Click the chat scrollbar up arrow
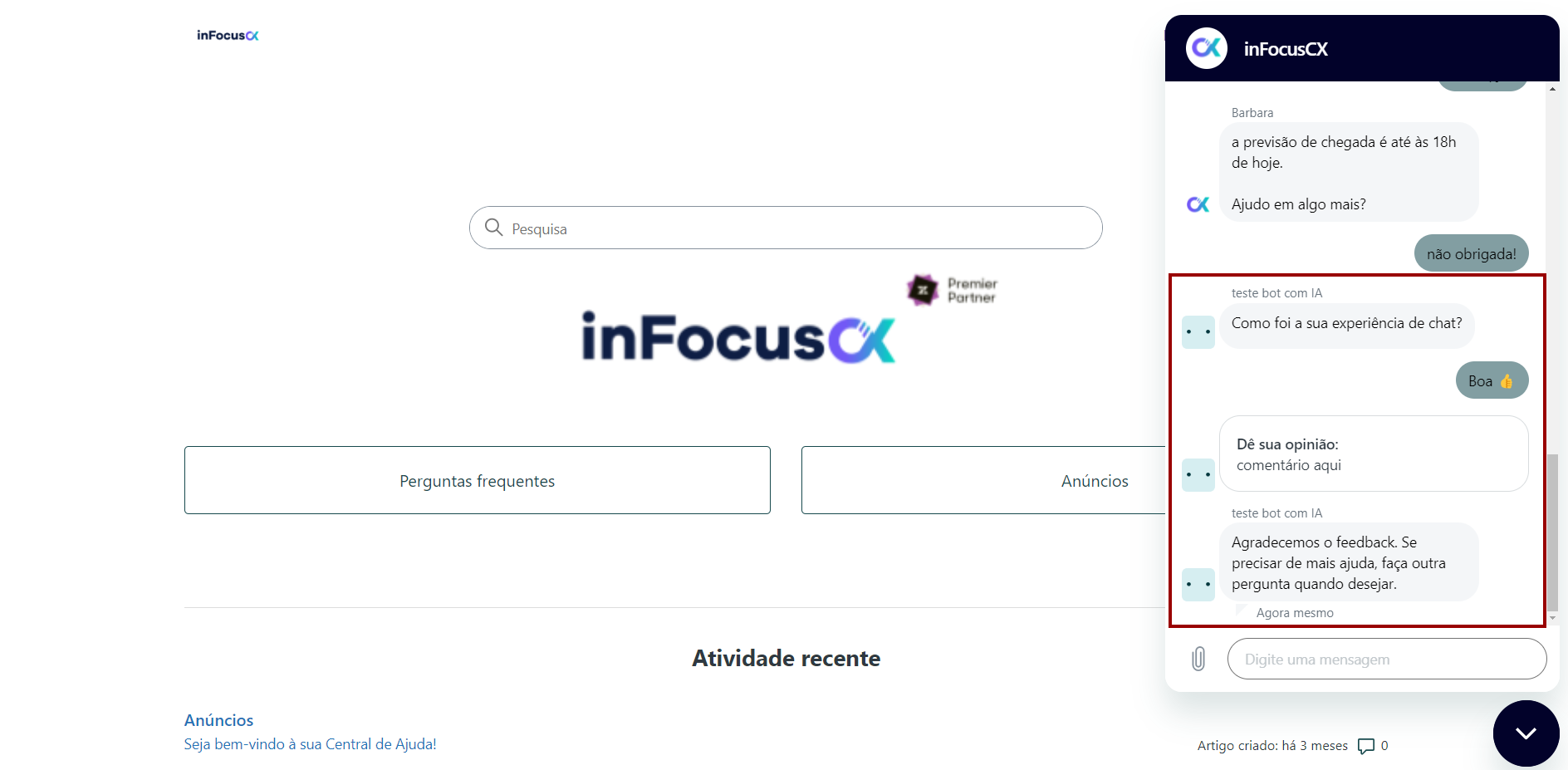 click(1552, 88)
